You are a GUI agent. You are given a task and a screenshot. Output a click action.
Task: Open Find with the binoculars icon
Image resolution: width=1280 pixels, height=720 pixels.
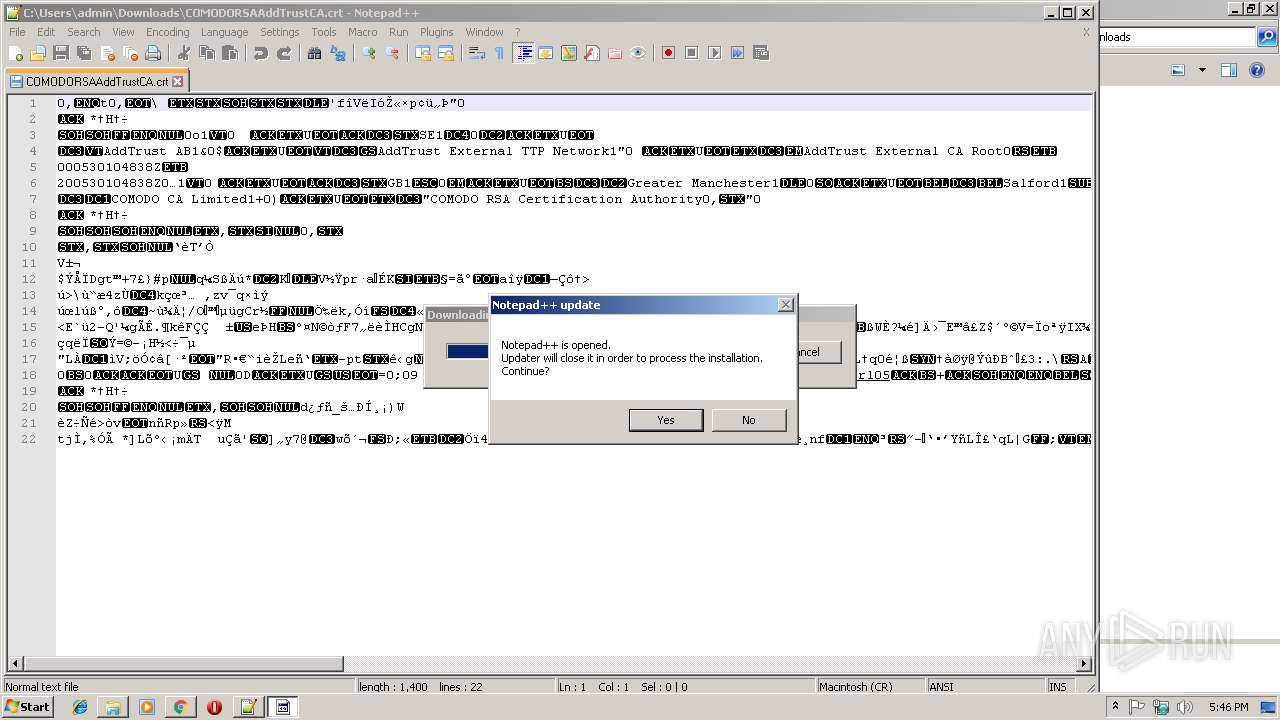(x=314, y=53)
